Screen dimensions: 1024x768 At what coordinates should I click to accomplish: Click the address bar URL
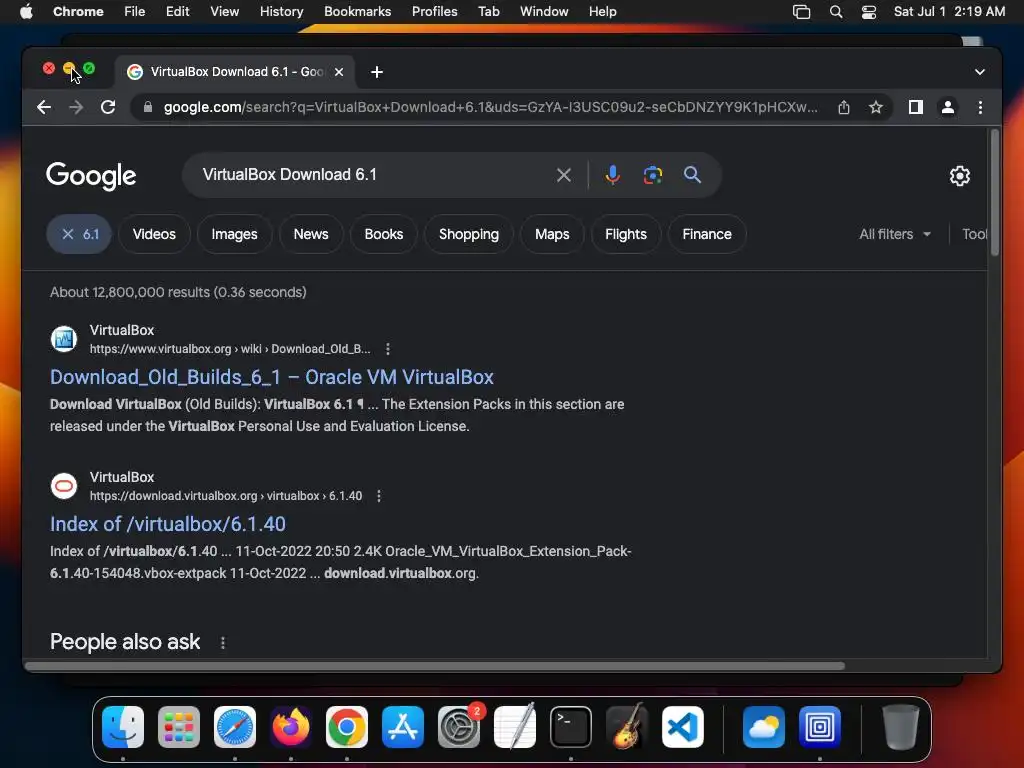[490, 107]
